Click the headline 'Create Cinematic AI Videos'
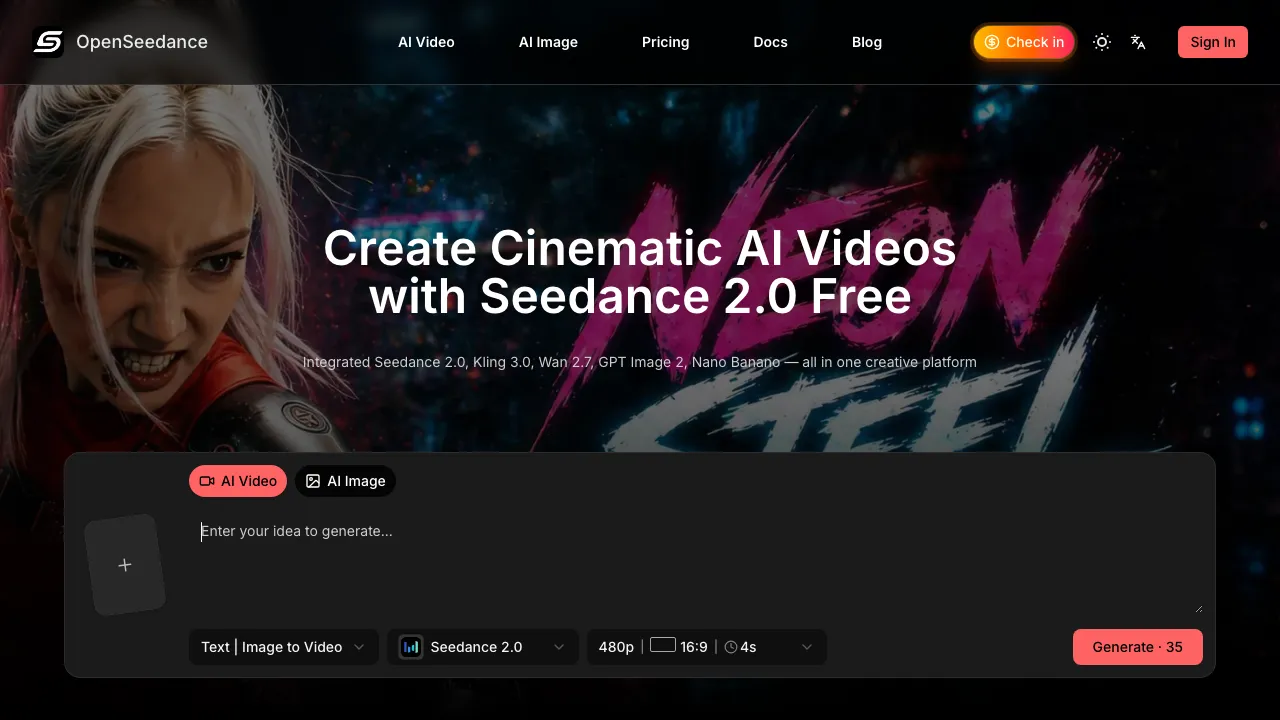Viewport: 1280px width, 720px height. pos(640,248)
